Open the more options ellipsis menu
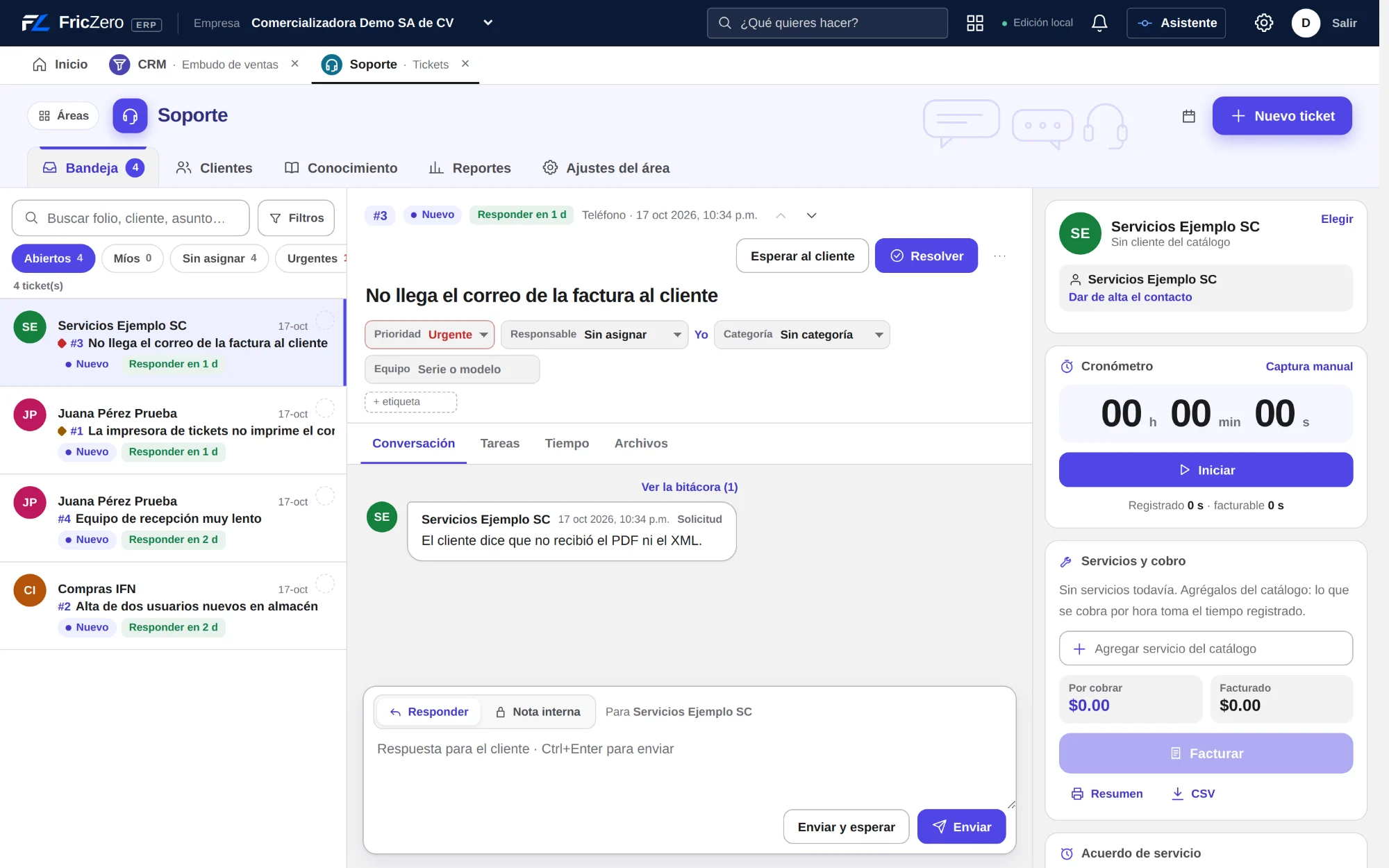1389x868 pixels. (x=1000, y=256)
